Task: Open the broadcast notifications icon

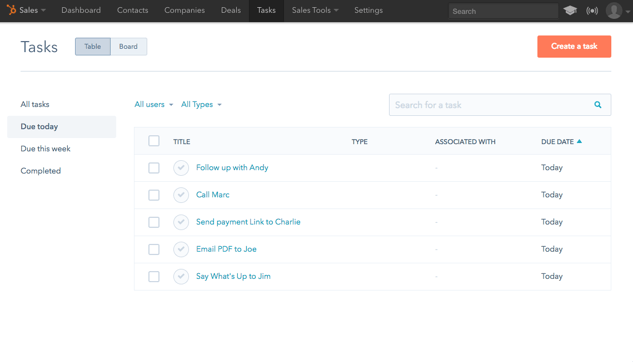Action: click(592, 11)
